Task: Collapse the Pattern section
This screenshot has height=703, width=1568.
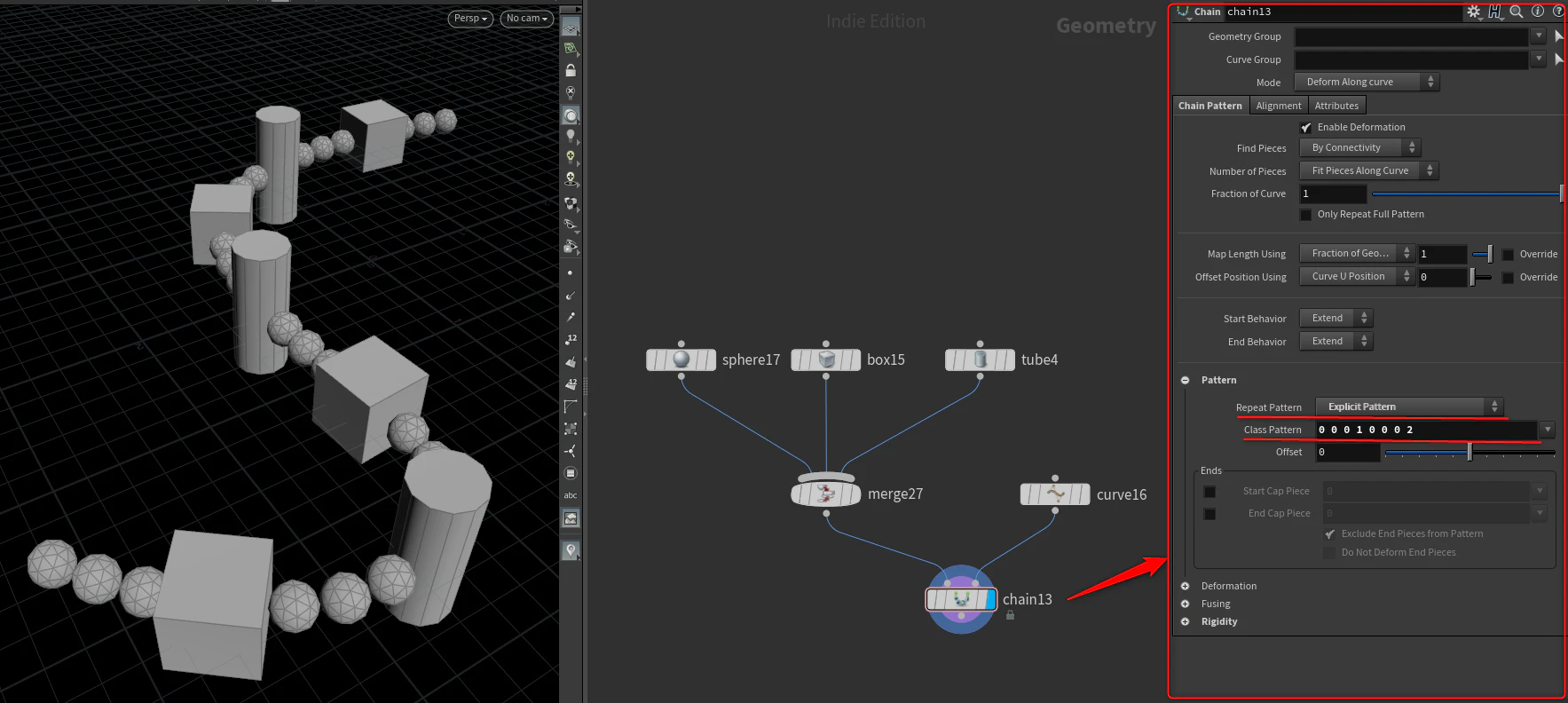Action: pyautogui.click(x=1186, y=380)
